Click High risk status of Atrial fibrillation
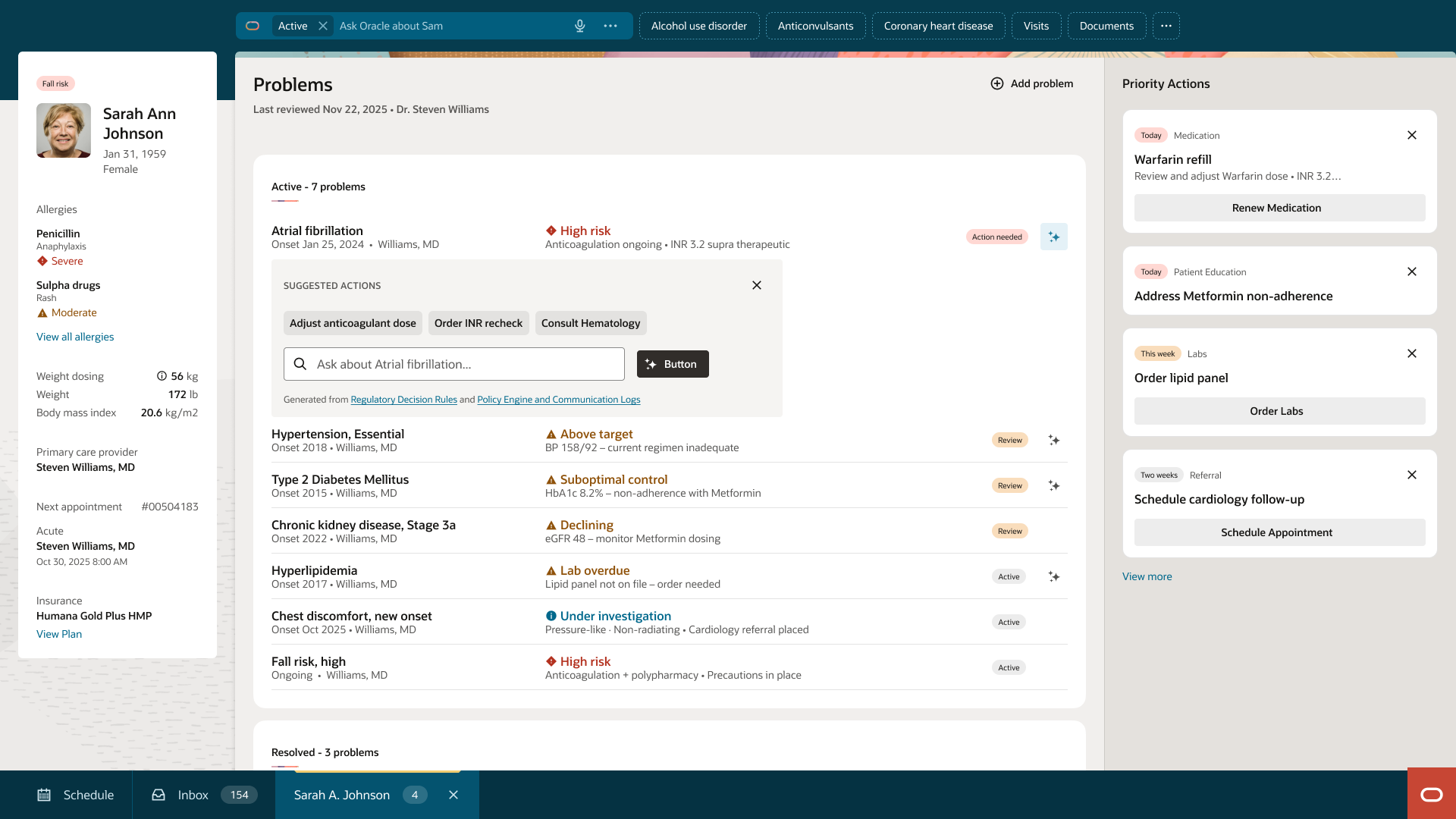This screenshot has width=1456, height=819. [x=578, y=231]
